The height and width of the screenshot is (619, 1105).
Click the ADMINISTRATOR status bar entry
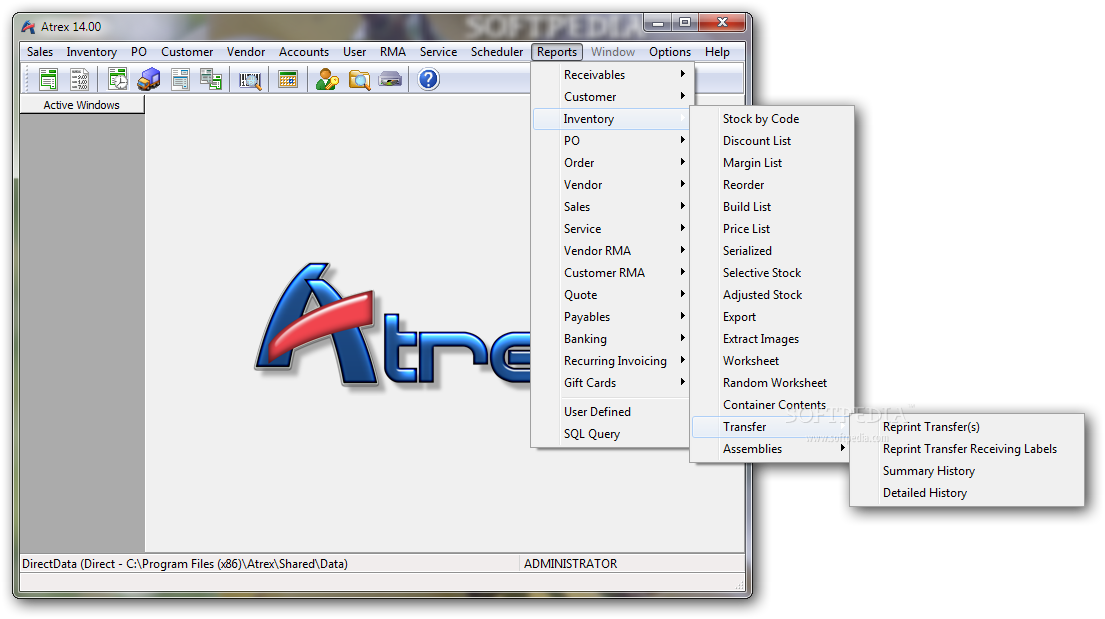click(570, 564)
